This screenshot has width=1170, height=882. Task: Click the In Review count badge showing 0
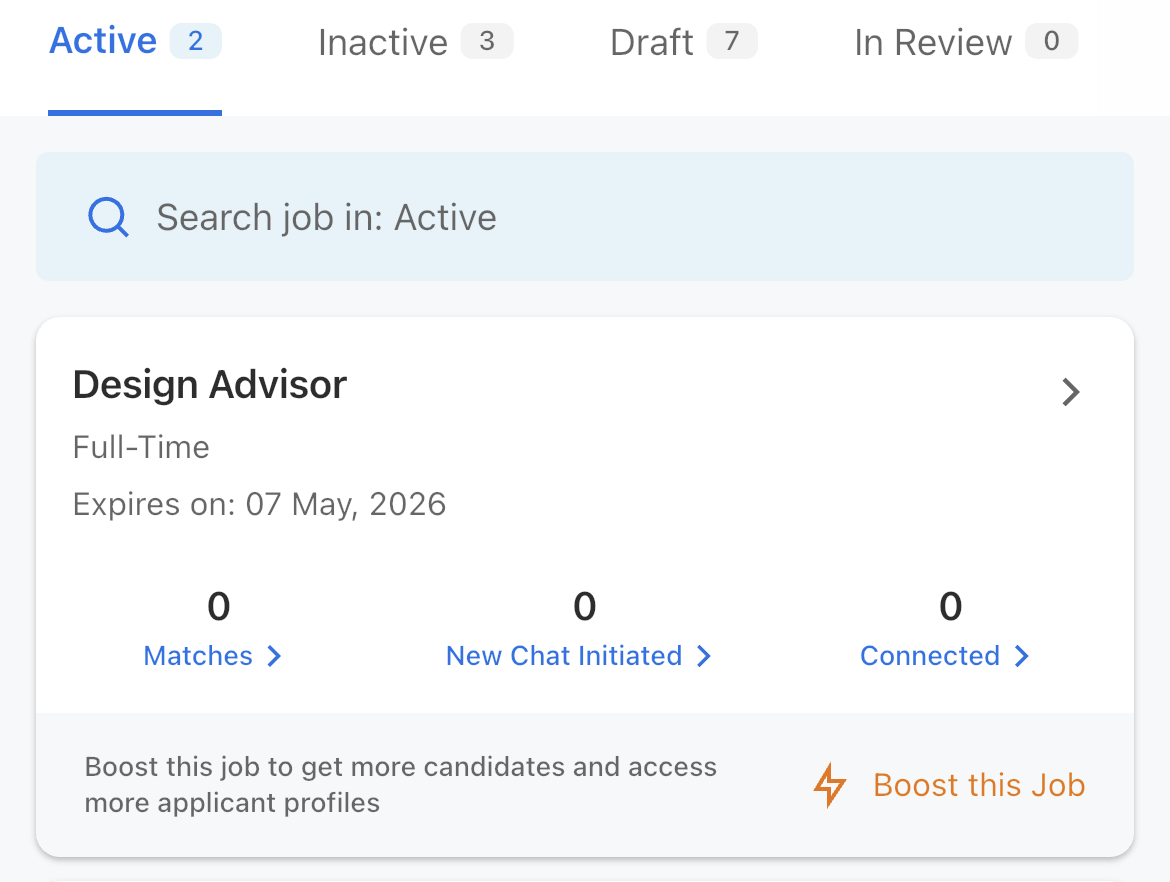point(1051,42)
